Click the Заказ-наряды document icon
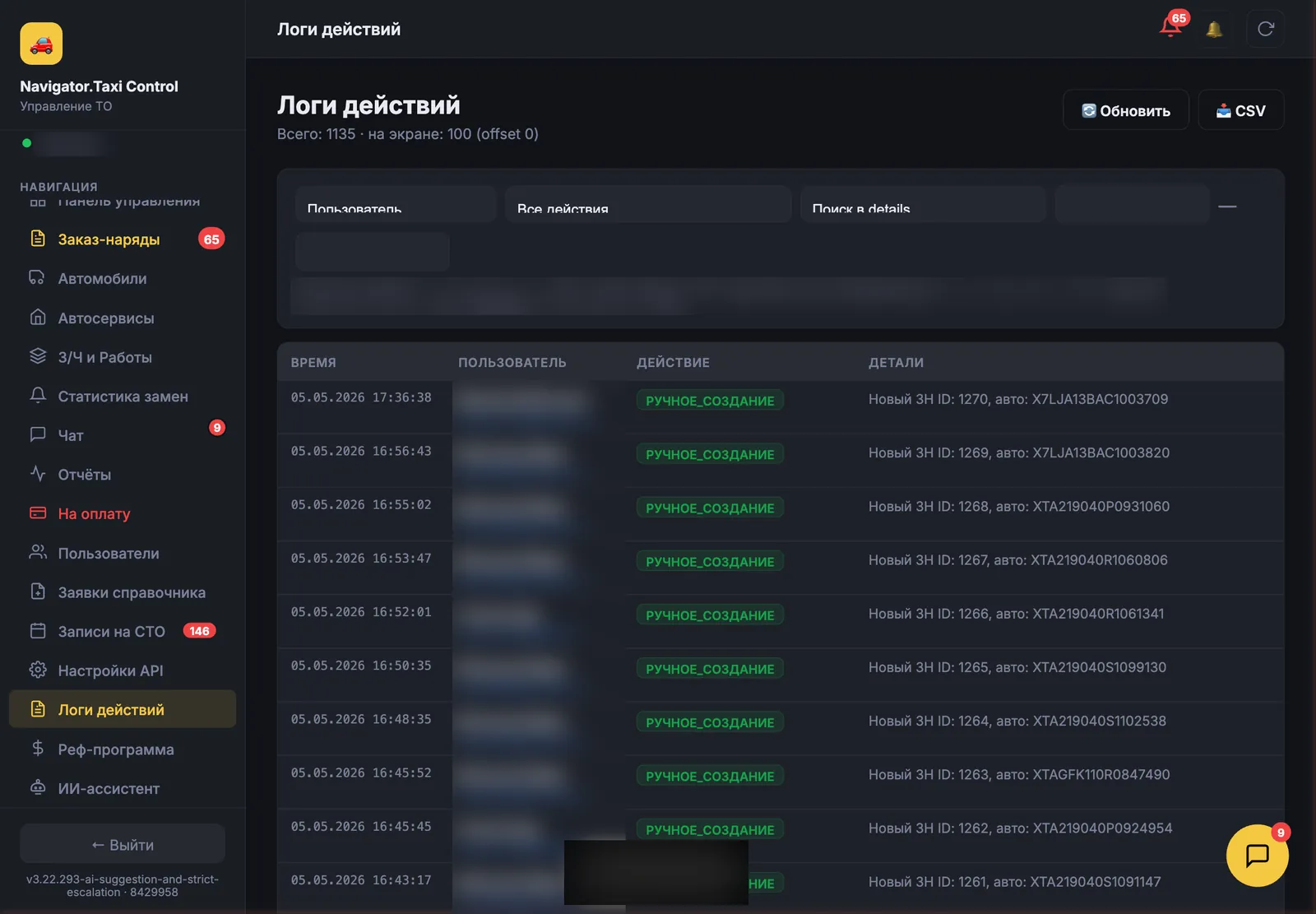Screen dimensions: 1316x914 coord(38,239)
